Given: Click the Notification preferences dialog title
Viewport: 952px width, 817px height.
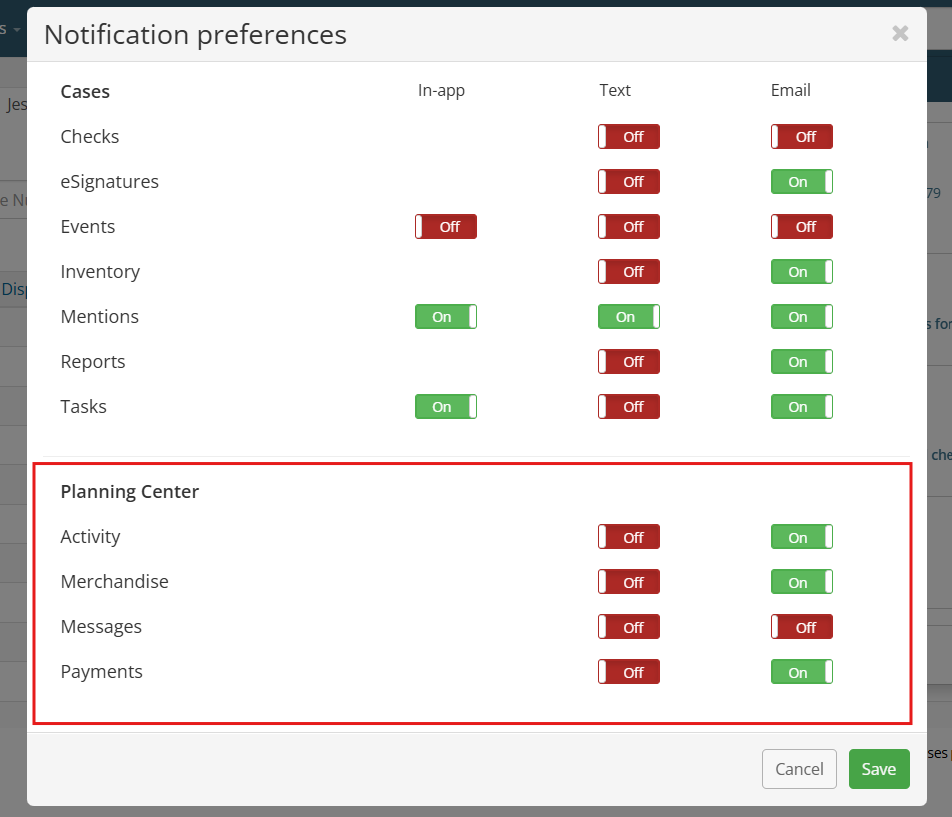Looking at the screenshot, I should coord(195,35).
